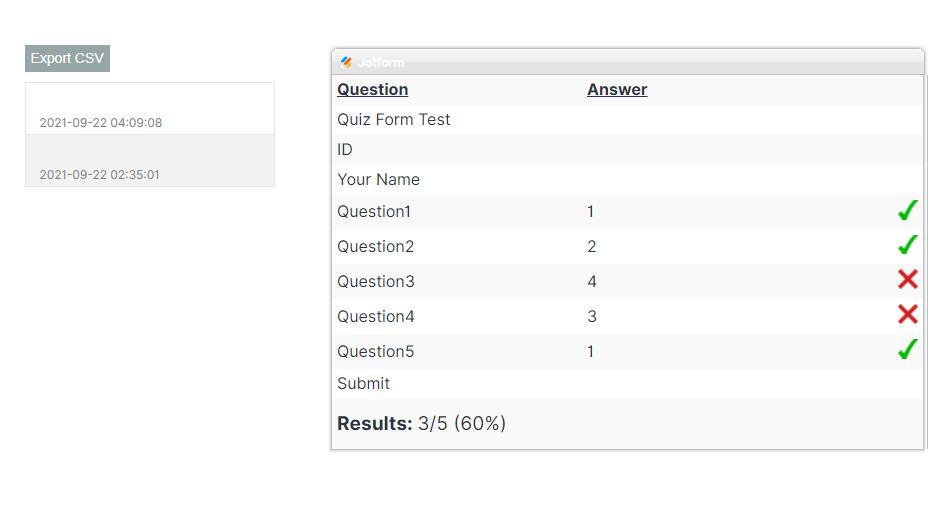Click the Your Name row
951x510 pixels.
click(x=378, y=180)
